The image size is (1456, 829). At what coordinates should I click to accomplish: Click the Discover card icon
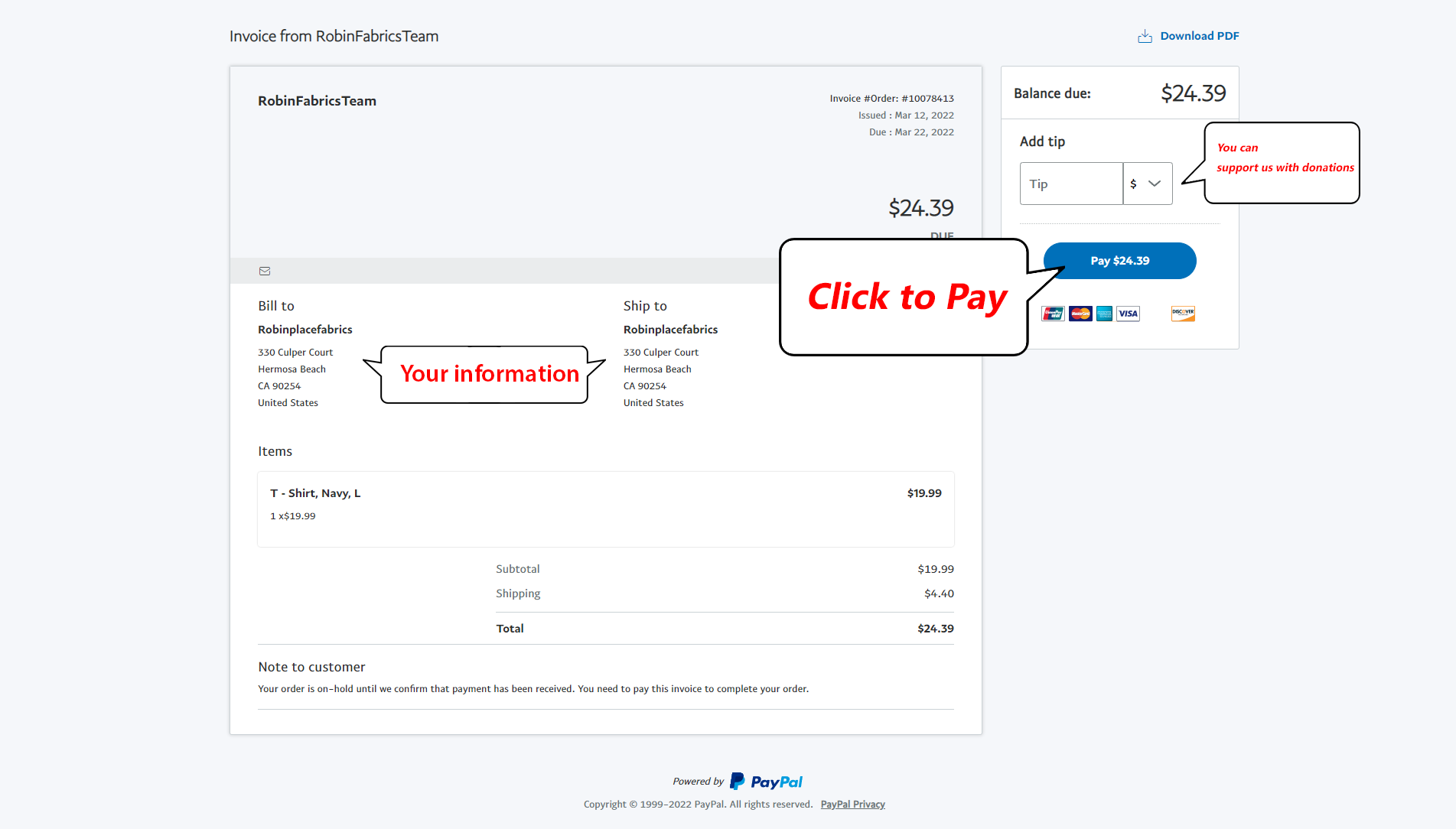(x=1183, y=314)
